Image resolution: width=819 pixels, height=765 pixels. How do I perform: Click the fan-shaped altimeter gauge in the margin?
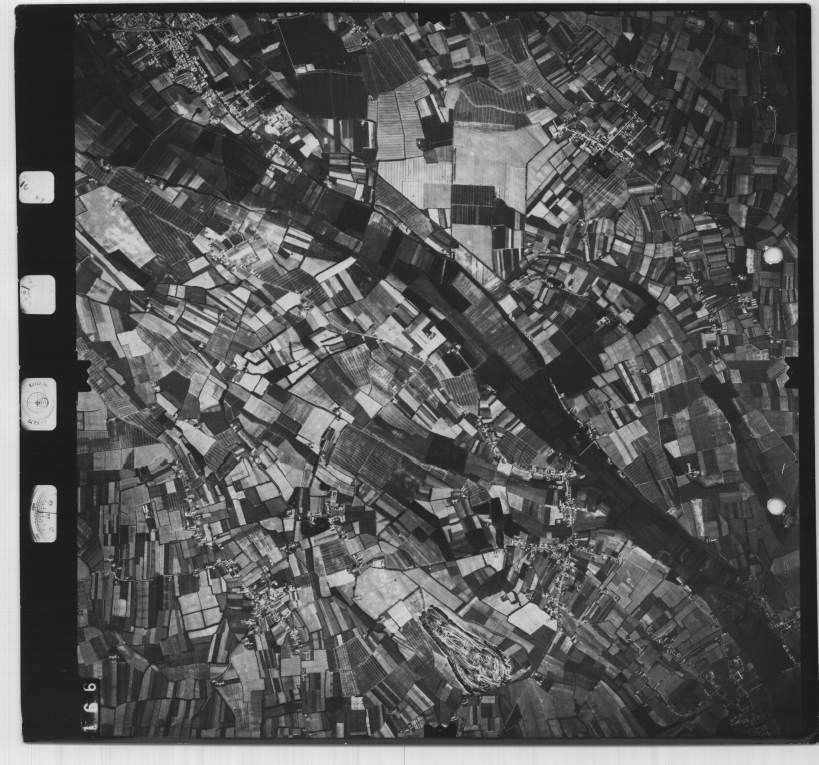(44, 514)
